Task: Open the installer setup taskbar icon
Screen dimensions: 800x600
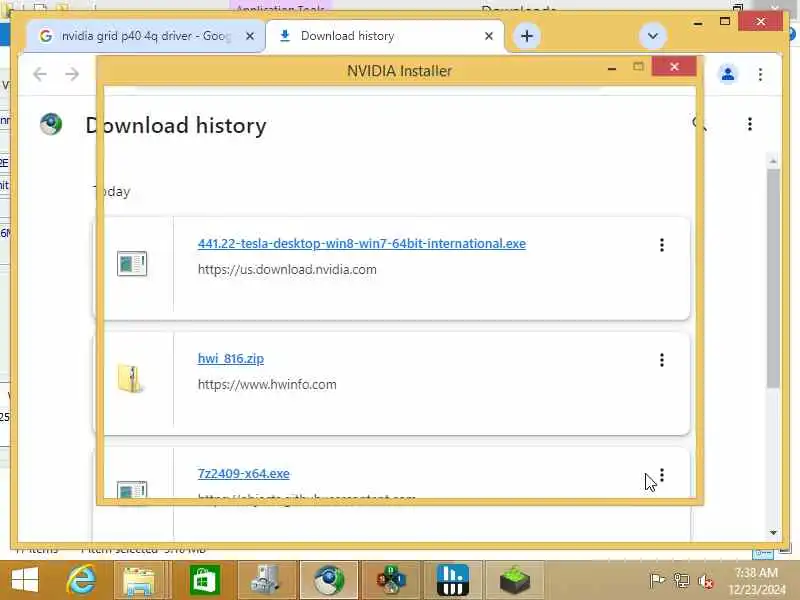Action: point(267,580)
